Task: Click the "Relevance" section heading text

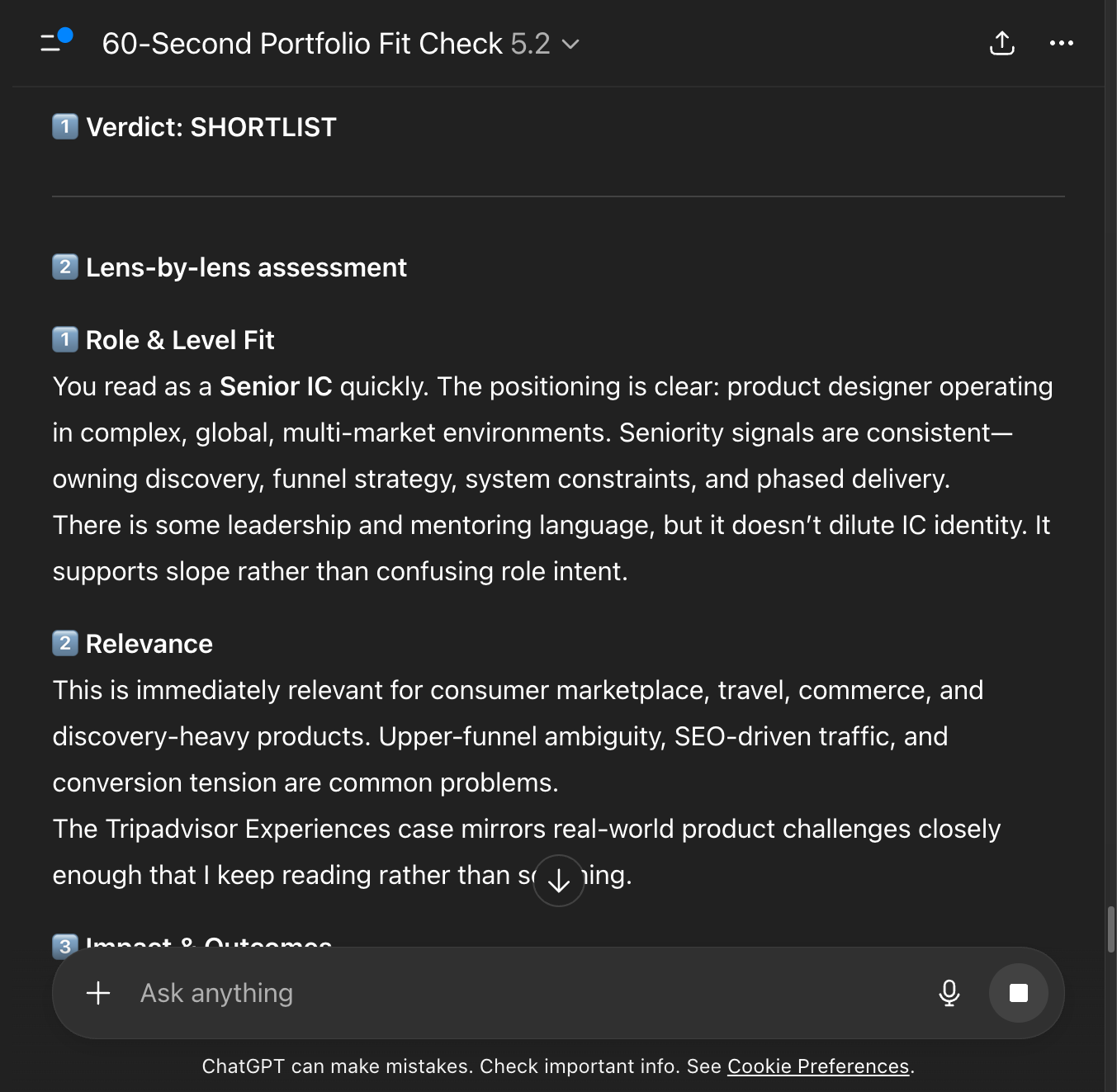Action: [149, 644]
